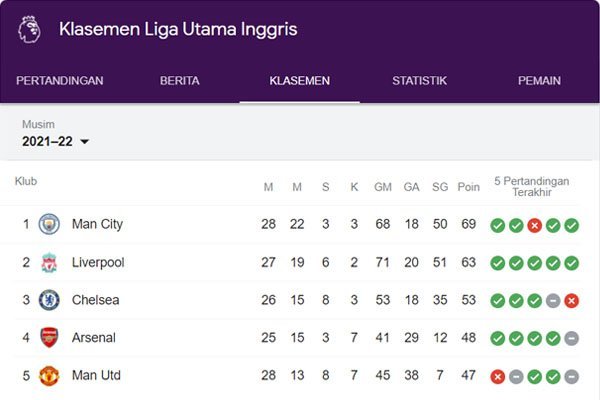The width and height of the screenshot is (600, 400).
Task: Click the Klasemen Liga Utama Inggris title
Action: point(178,29)
